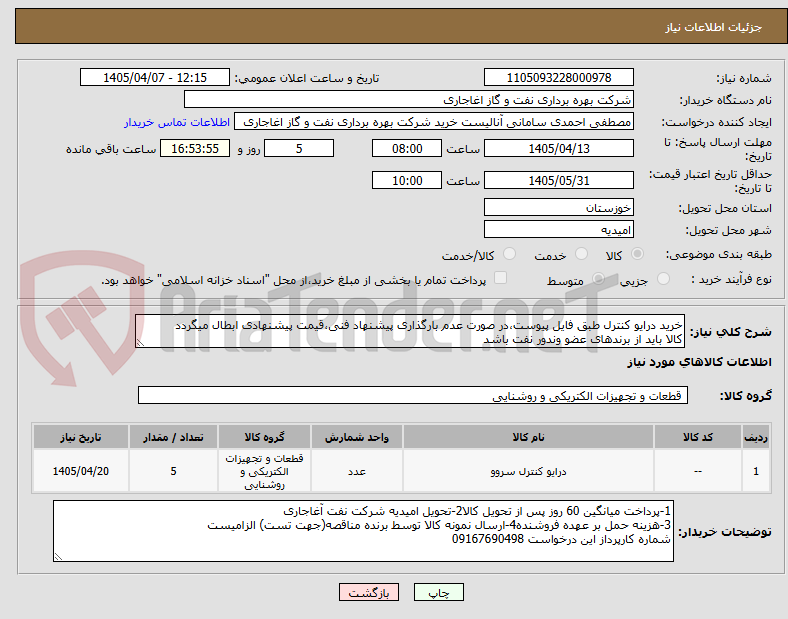
Task: Click the requester field مصطفی احمدی سامانی
Action: (434, 122)
